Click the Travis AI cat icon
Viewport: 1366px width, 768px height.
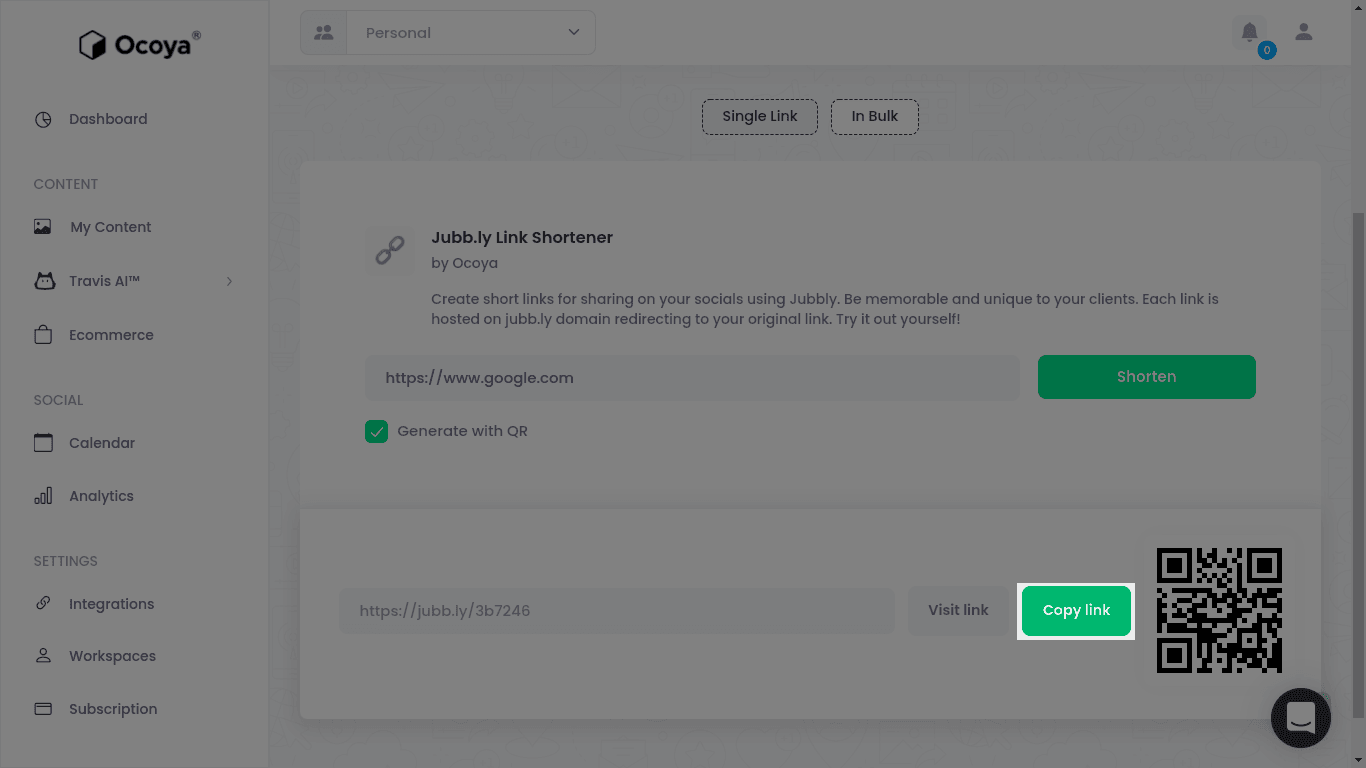coord(44,281)
